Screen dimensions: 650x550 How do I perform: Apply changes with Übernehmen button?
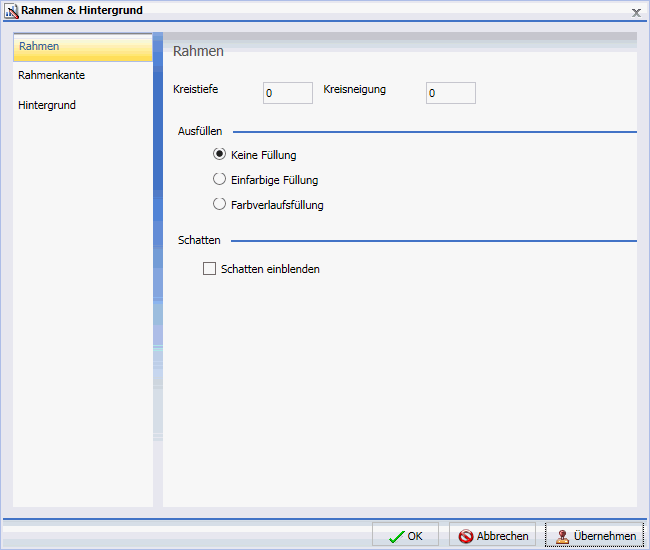594,535
